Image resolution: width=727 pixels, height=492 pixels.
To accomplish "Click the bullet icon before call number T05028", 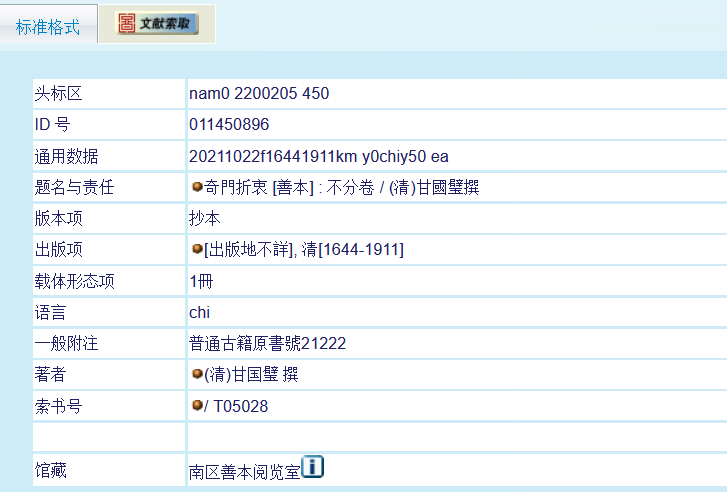I will point(196,405).
